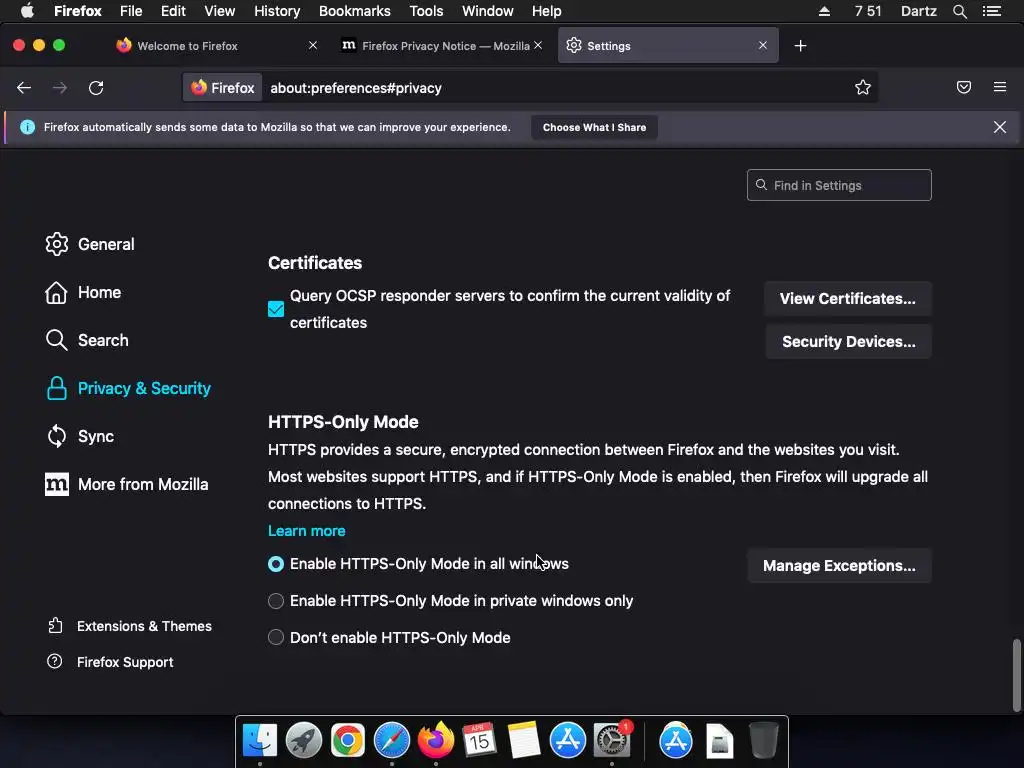Select Privacy & Security category
The width and height of the screenshot is (1024, 768).
click(x=128, y=389)
